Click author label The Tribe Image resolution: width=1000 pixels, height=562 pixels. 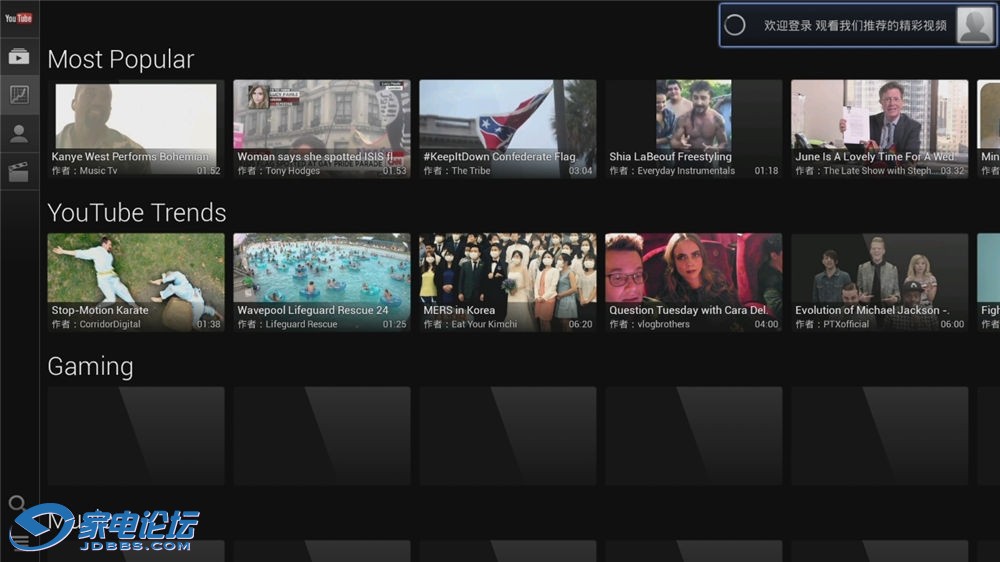tap(471, 171)
